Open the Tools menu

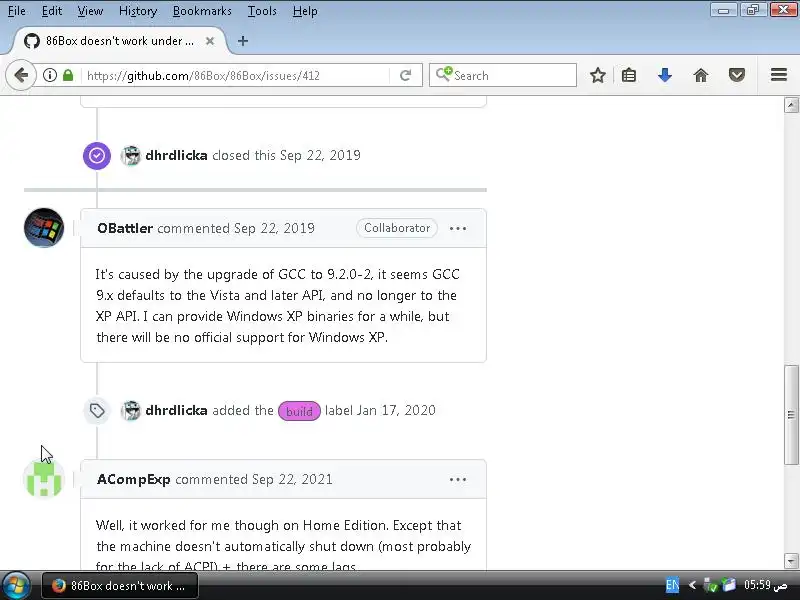click(262, 11)
